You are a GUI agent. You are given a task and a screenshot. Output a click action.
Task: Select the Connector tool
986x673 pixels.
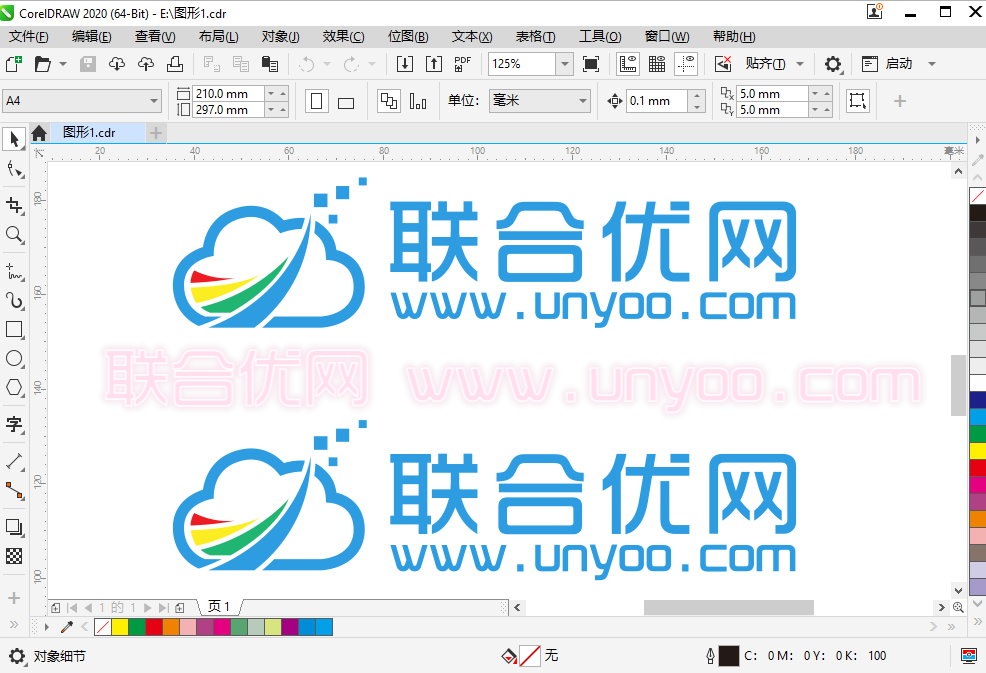point(14,490)
